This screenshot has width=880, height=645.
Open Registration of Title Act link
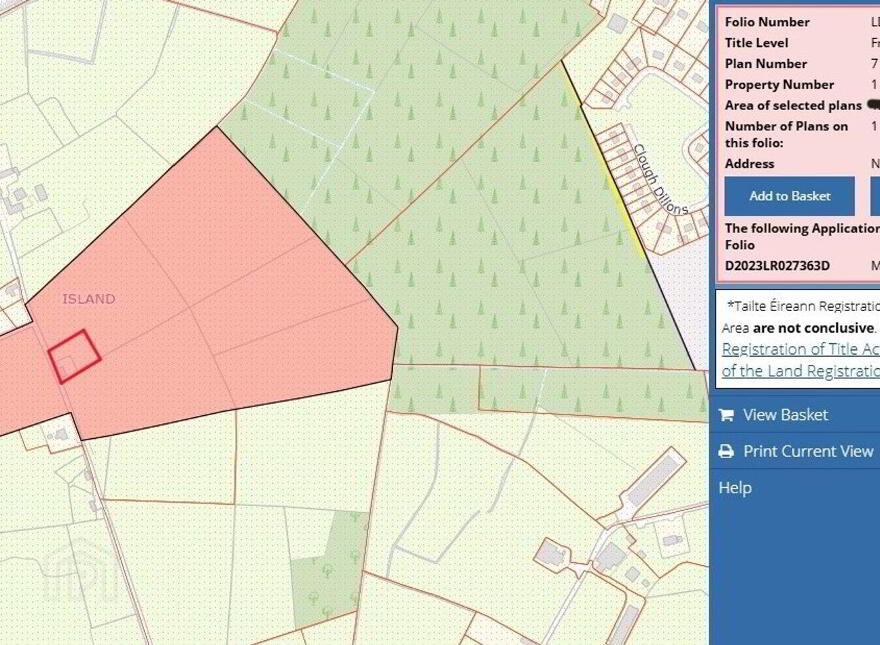pos(801,349)
